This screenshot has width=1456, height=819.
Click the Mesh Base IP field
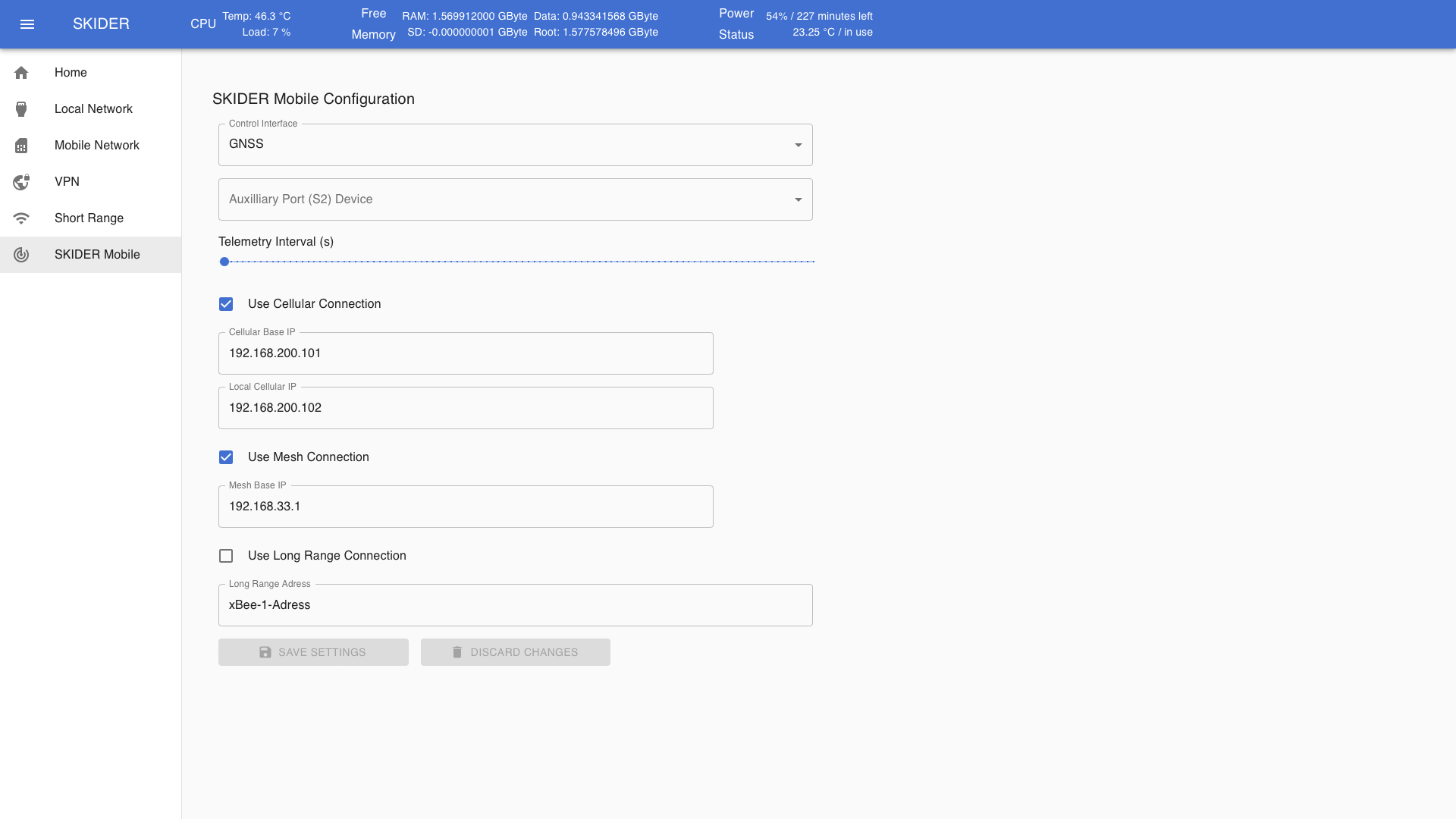(466, 507)
